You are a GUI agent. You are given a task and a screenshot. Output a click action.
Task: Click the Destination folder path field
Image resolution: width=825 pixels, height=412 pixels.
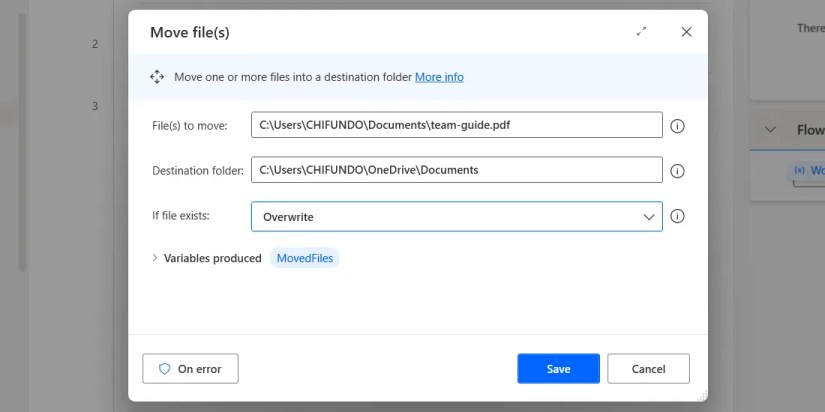456,170
